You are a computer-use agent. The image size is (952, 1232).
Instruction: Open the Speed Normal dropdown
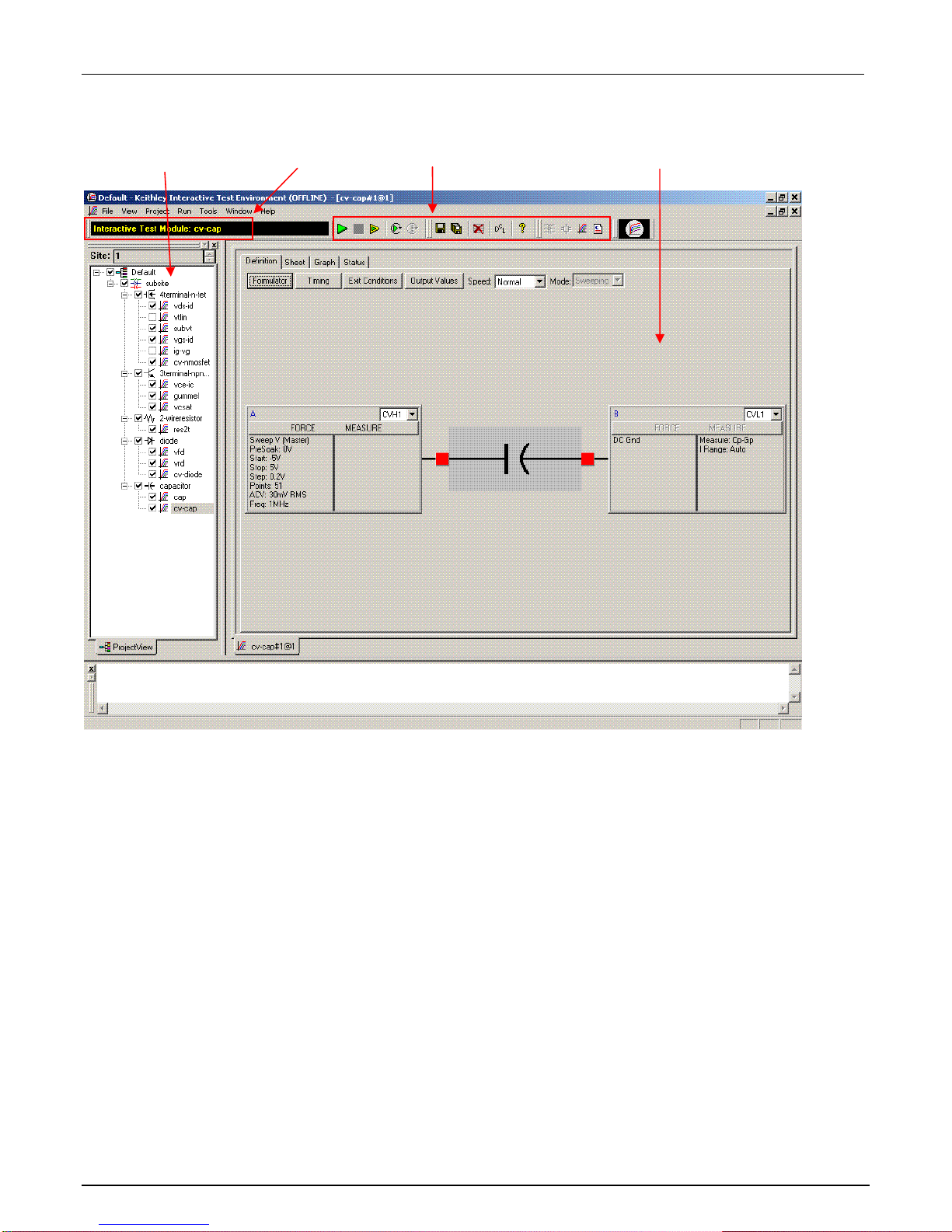pyautogui.click(x=540, y=281)
